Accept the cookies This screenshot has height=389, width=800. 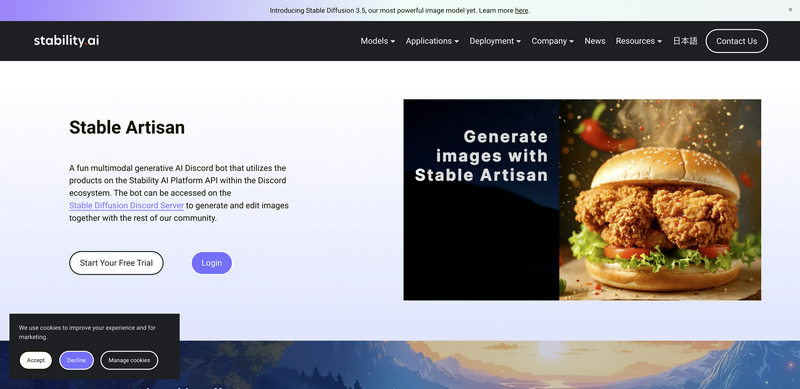36,360
